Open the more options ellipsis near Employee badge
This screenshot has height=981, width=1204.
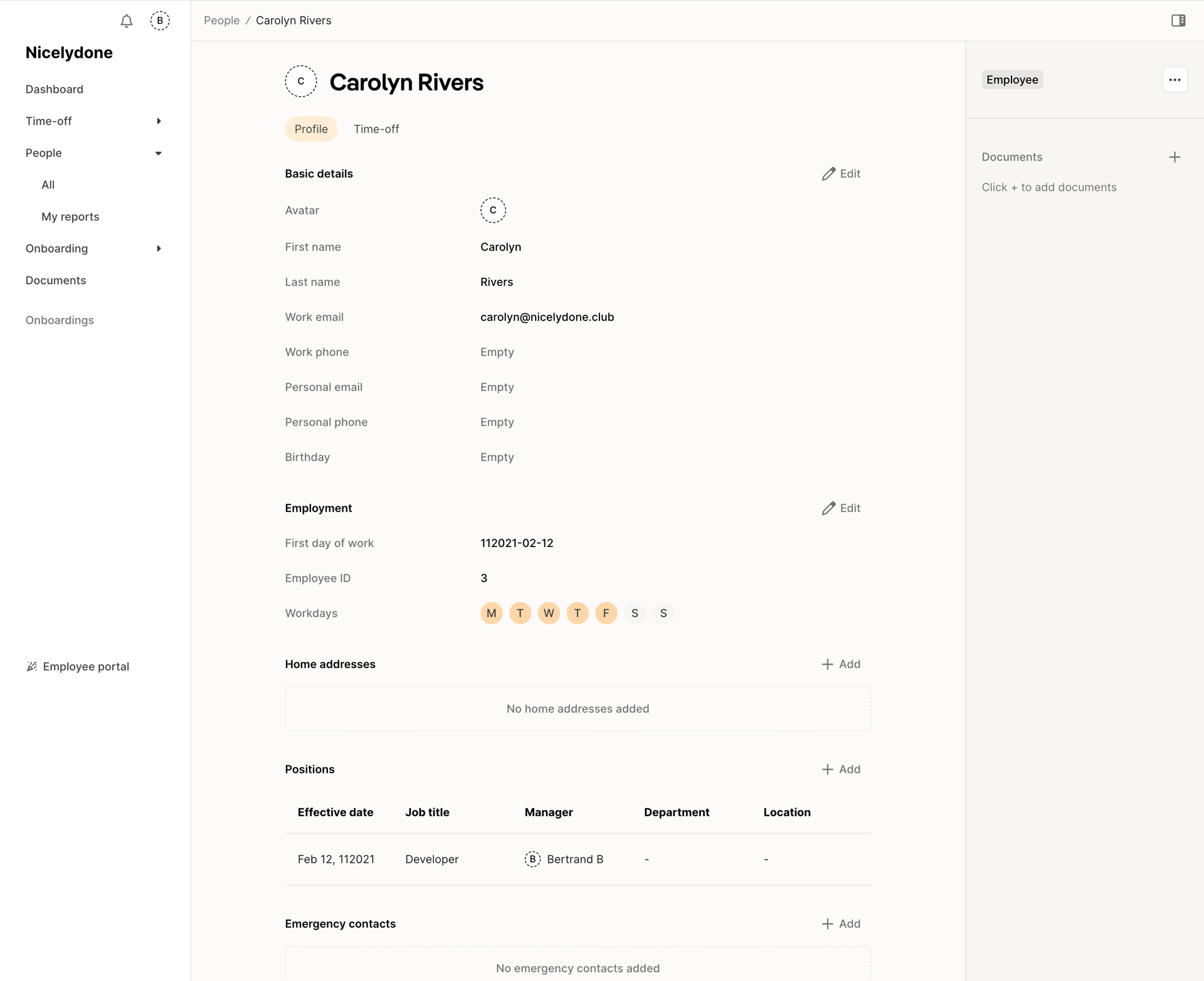coord(1175,80)
